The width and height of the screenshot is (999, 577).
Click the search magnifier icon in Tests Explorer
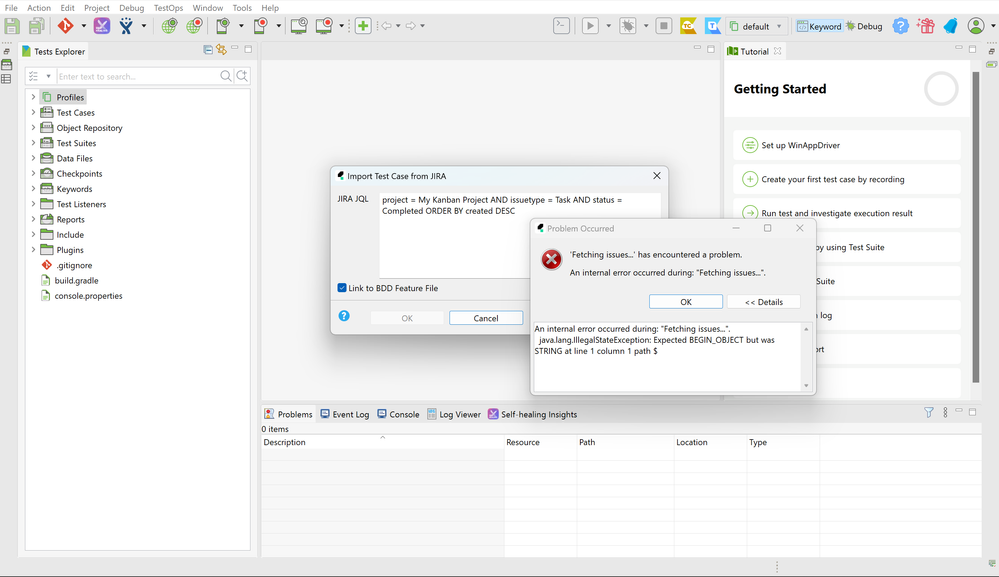pyautogui.click(x=226, y=76)
